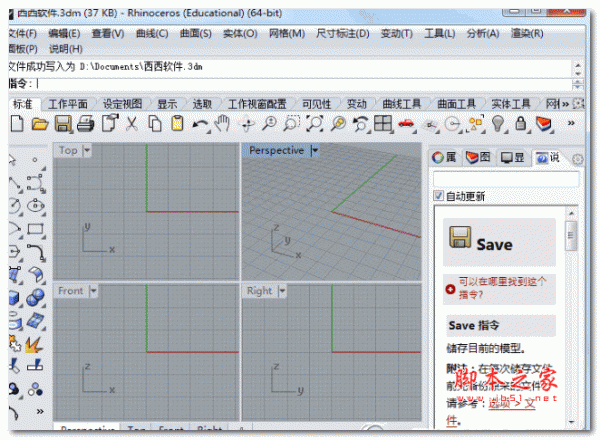Switch to the 工作平面 toolbar tab
Screen dimensions: 600x440
68,103
